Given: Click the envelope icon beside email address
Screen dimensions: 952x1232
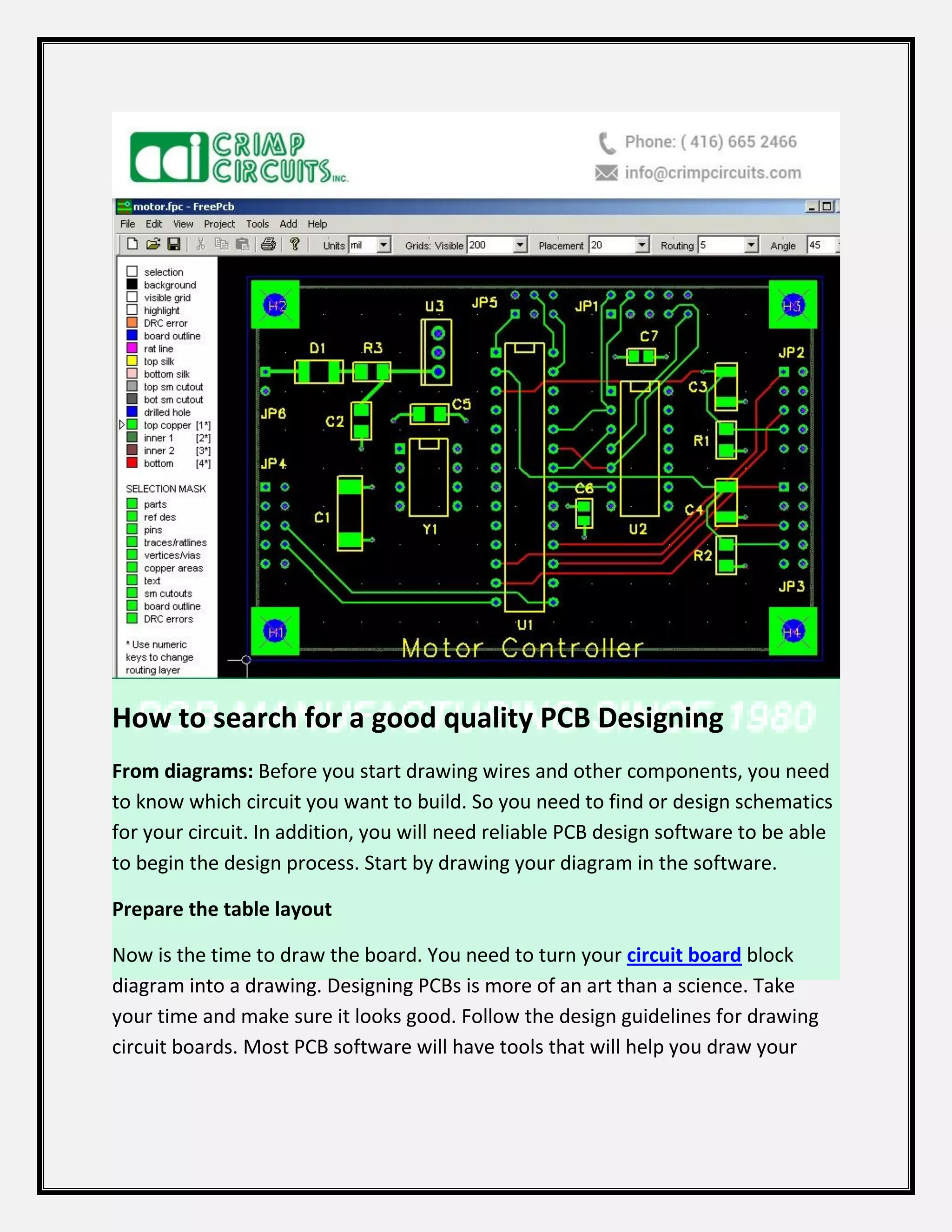Looking at the screenshot, I should pos(606,172).
